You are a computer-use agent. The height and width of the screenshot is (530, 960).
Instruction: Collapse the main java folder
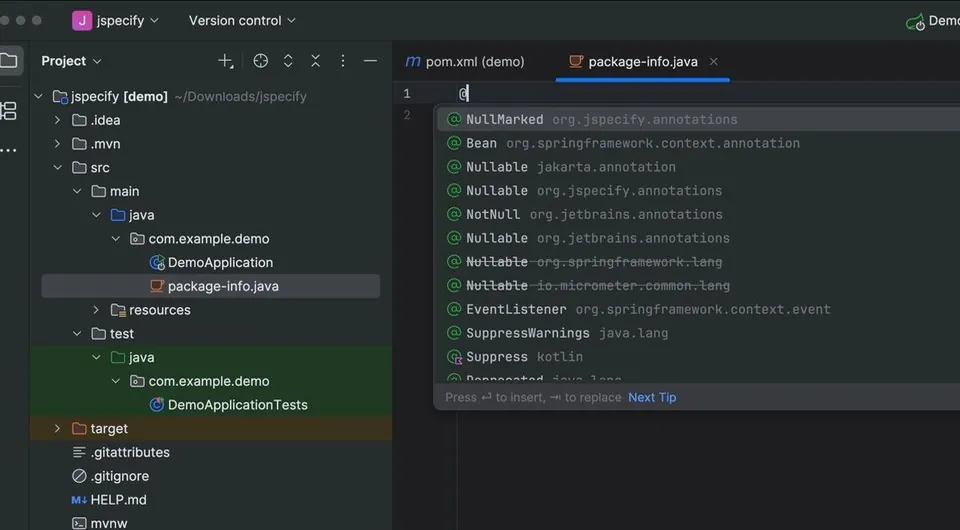coord(96,215)
